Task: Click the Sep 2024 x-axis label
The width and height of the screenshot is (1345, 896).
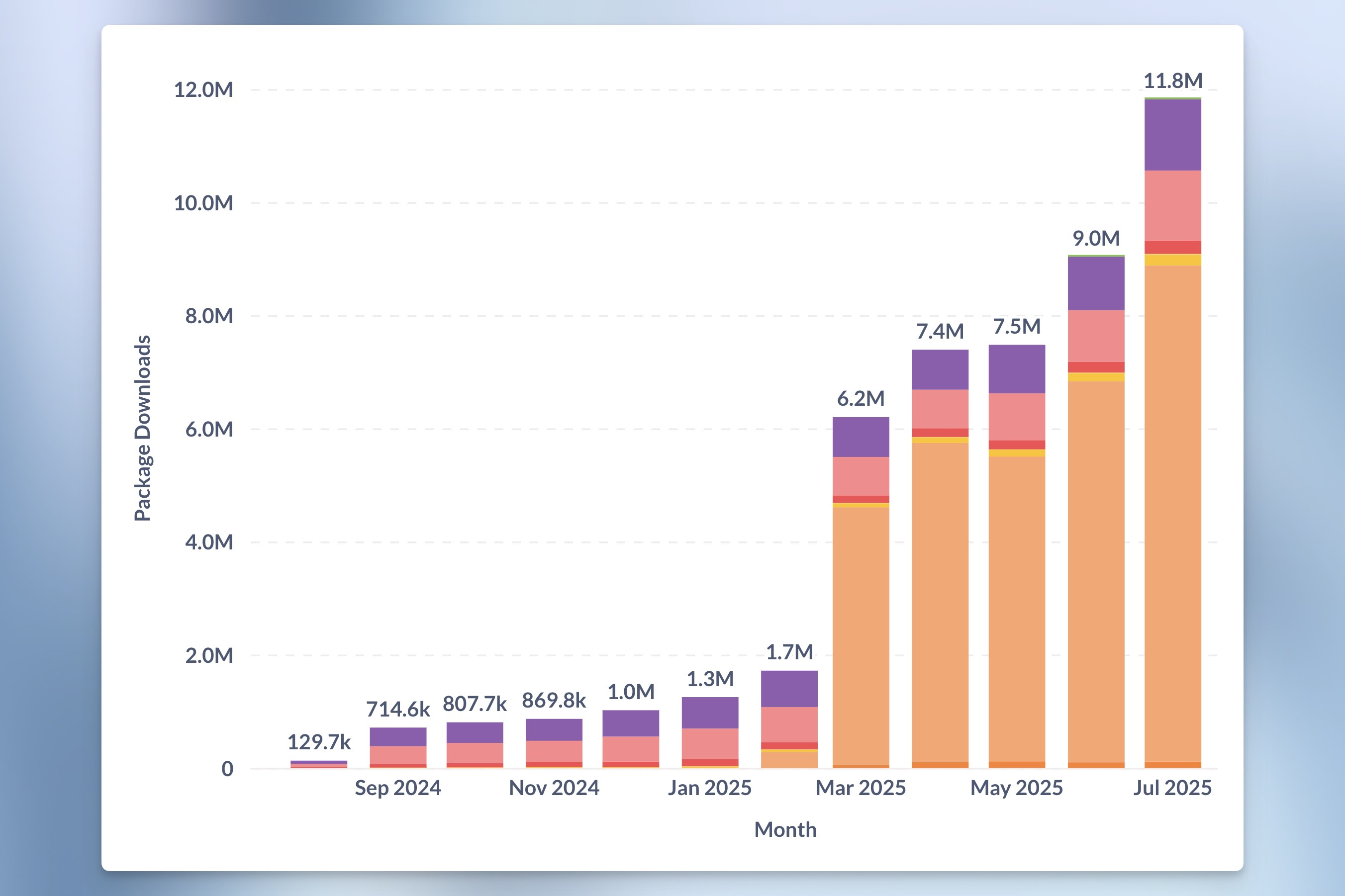Action: tap(398, 789)
